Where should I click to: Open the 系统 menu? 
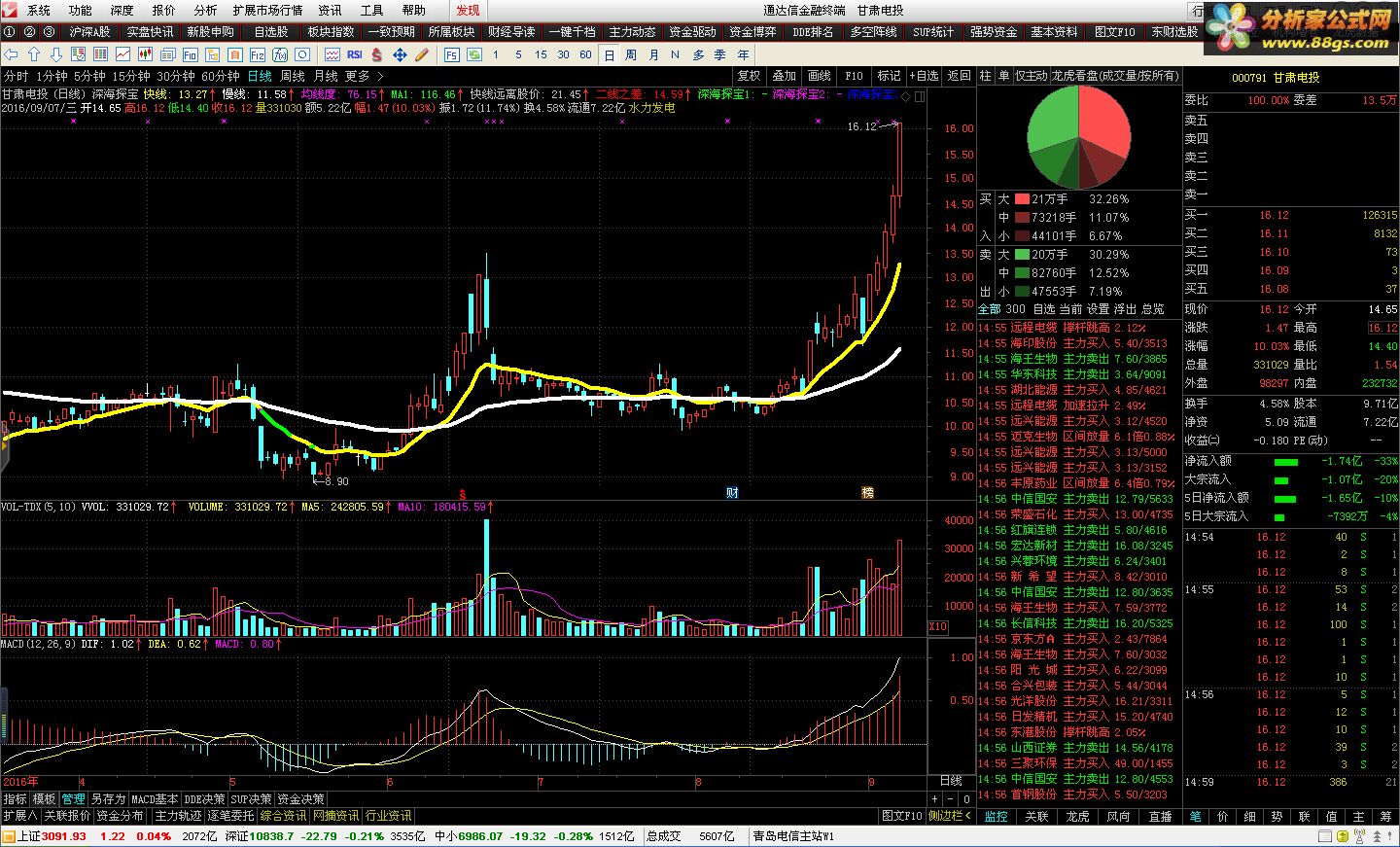[39, 10]
